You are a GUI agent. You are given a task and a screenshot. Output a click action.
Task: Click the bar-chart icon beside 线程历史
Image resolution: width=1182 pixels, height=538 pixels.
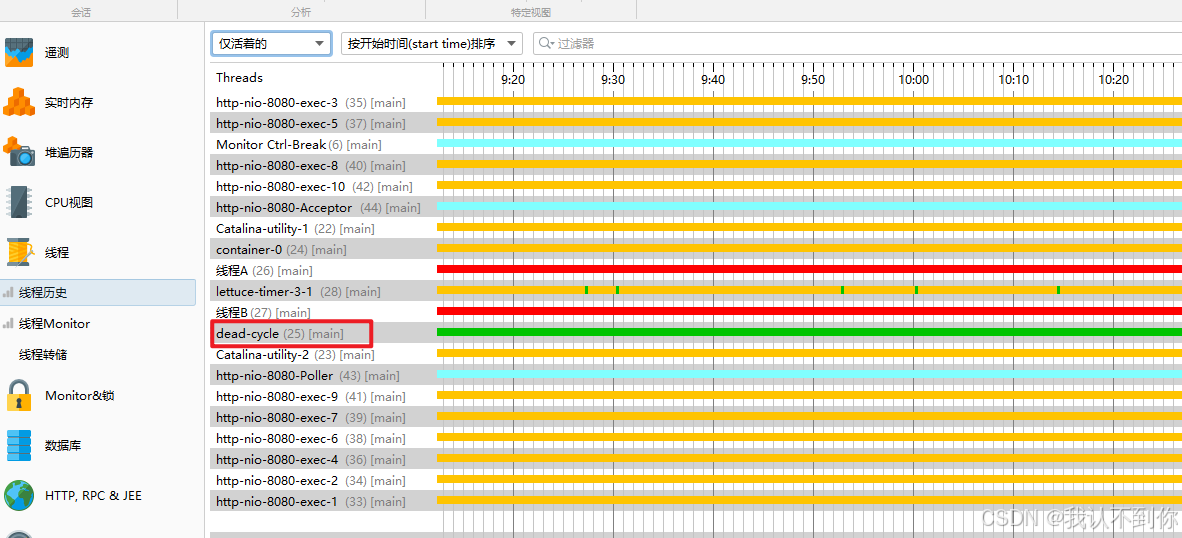(8, 293)
